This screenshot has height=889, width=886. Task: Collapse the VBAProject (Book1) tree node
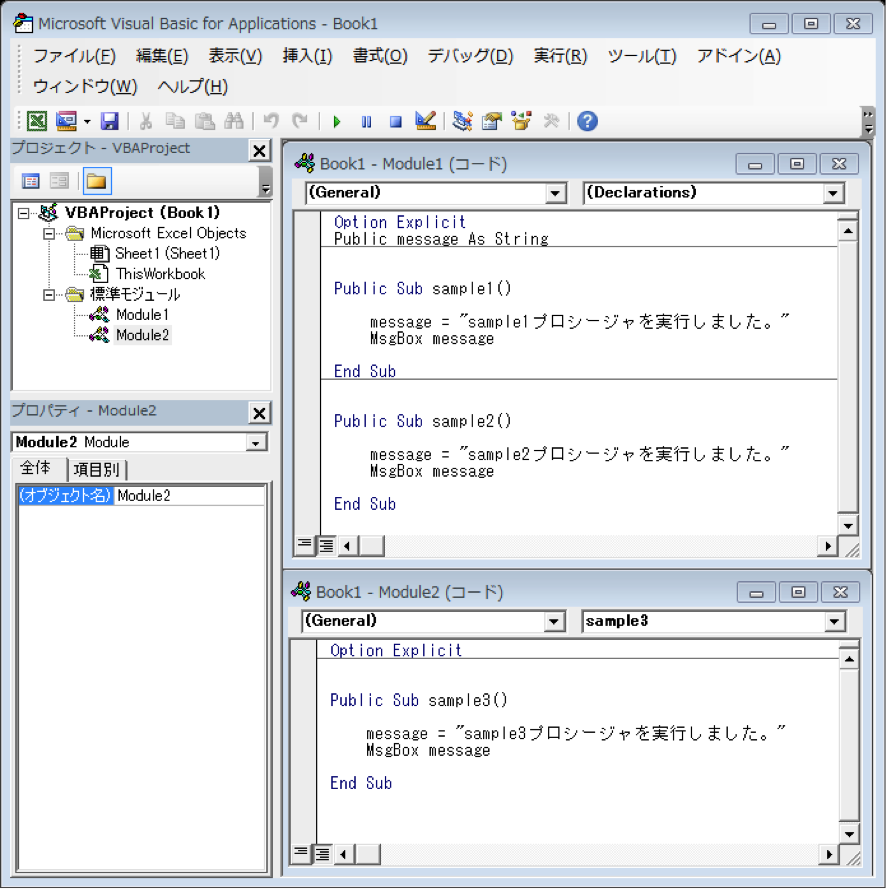pyautogui.click(x=24, y=214)
